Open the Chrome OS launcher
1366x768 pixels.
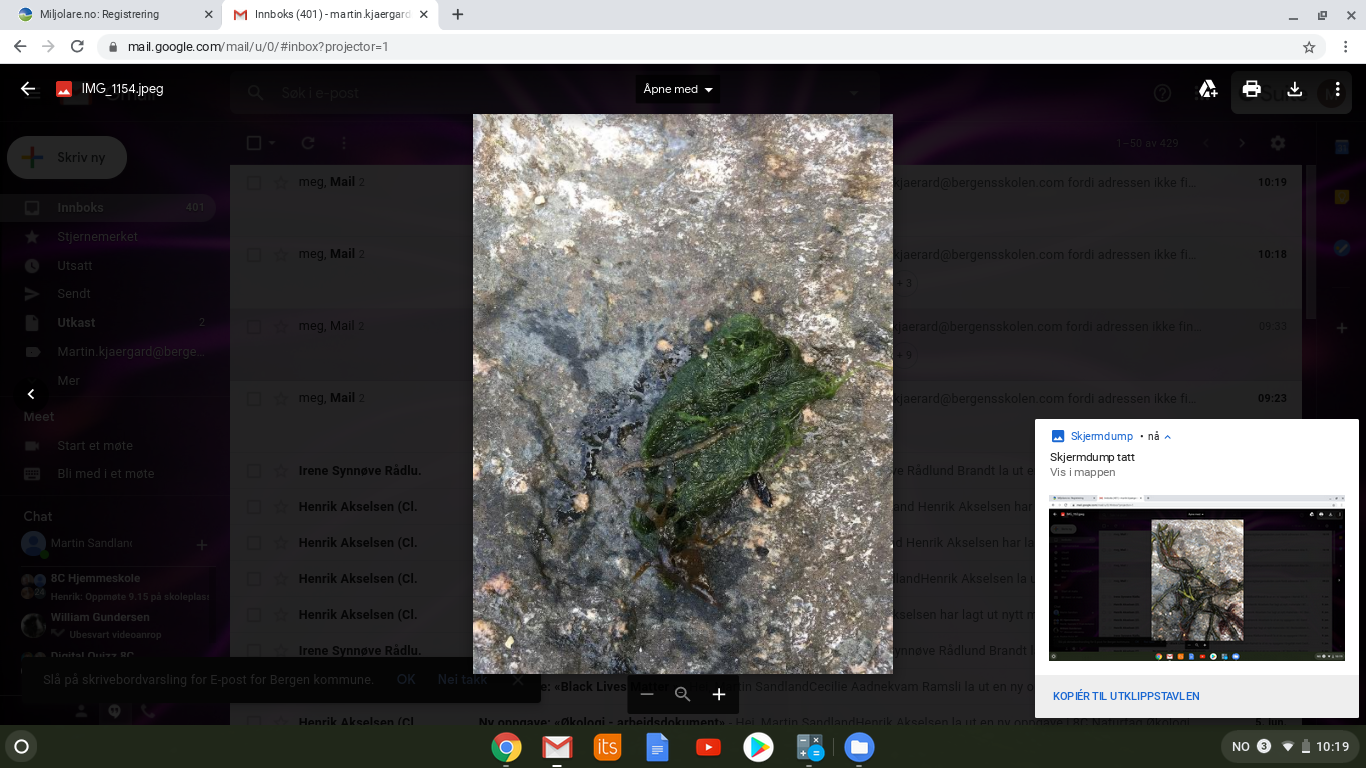pos(21,747)
